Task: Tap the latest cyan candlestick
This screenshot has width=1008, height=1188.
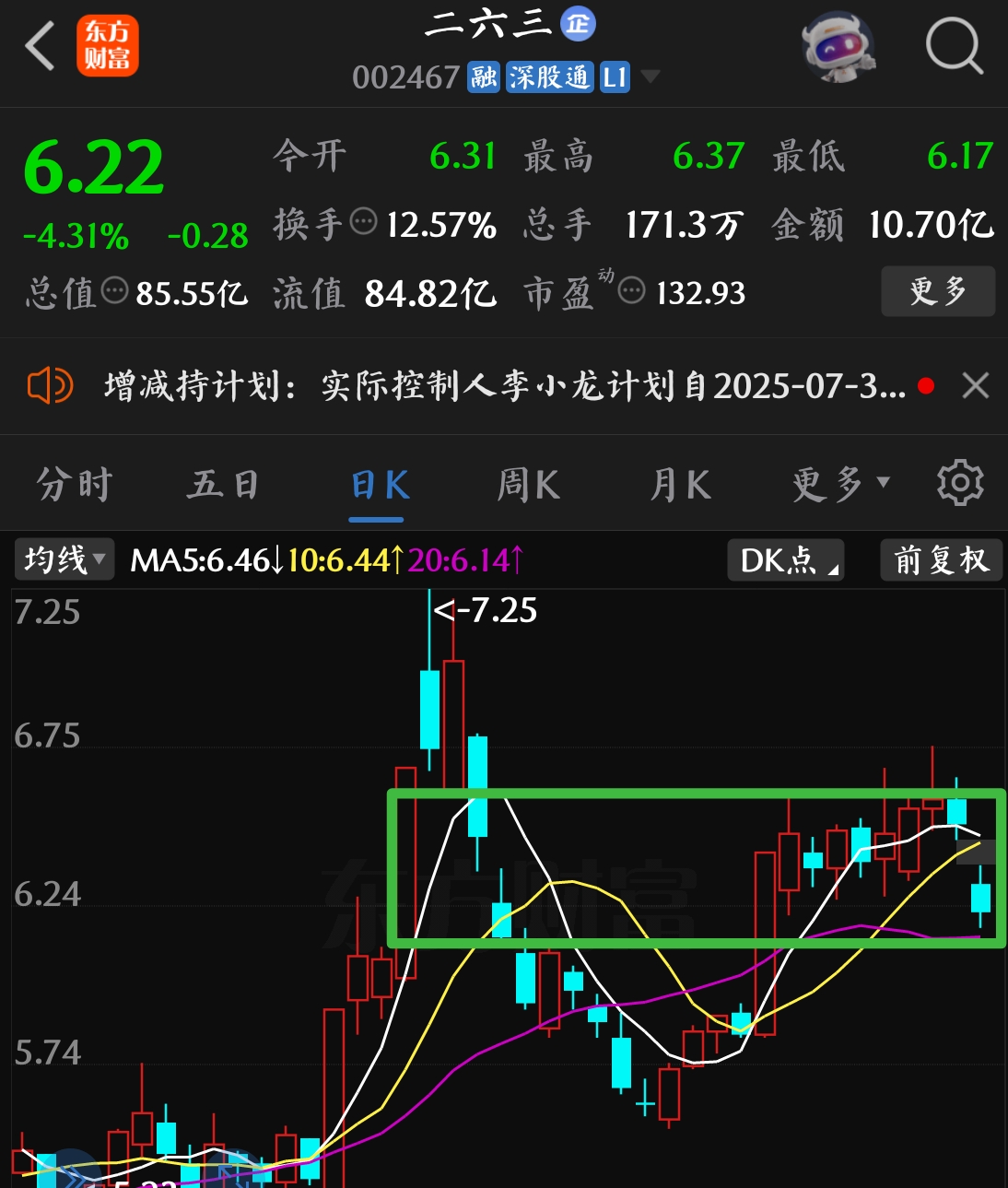Action: (981, 897)
